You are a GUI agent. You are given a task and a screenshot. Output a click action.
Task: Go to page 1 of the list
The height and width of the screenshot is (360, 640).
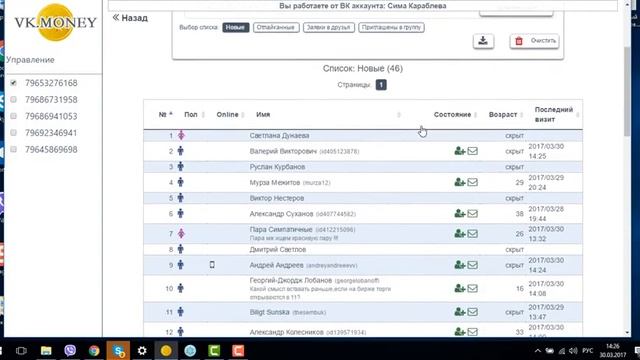[x=381, y=85]
